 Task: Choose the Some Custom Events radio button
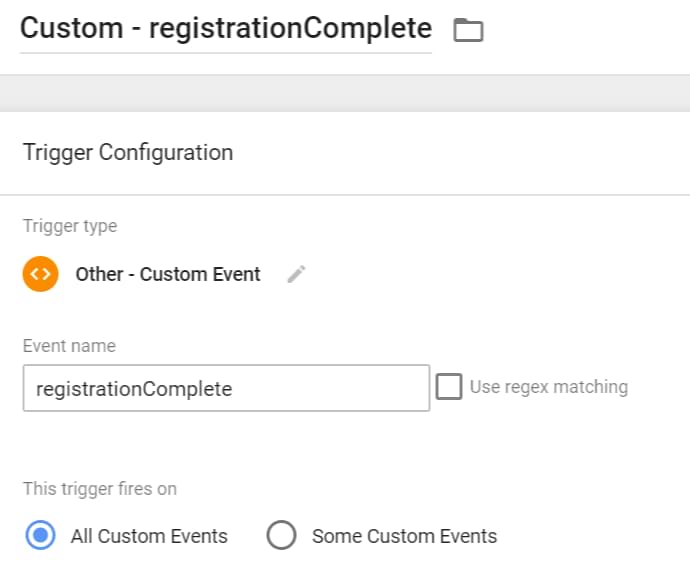coord(282,536)
